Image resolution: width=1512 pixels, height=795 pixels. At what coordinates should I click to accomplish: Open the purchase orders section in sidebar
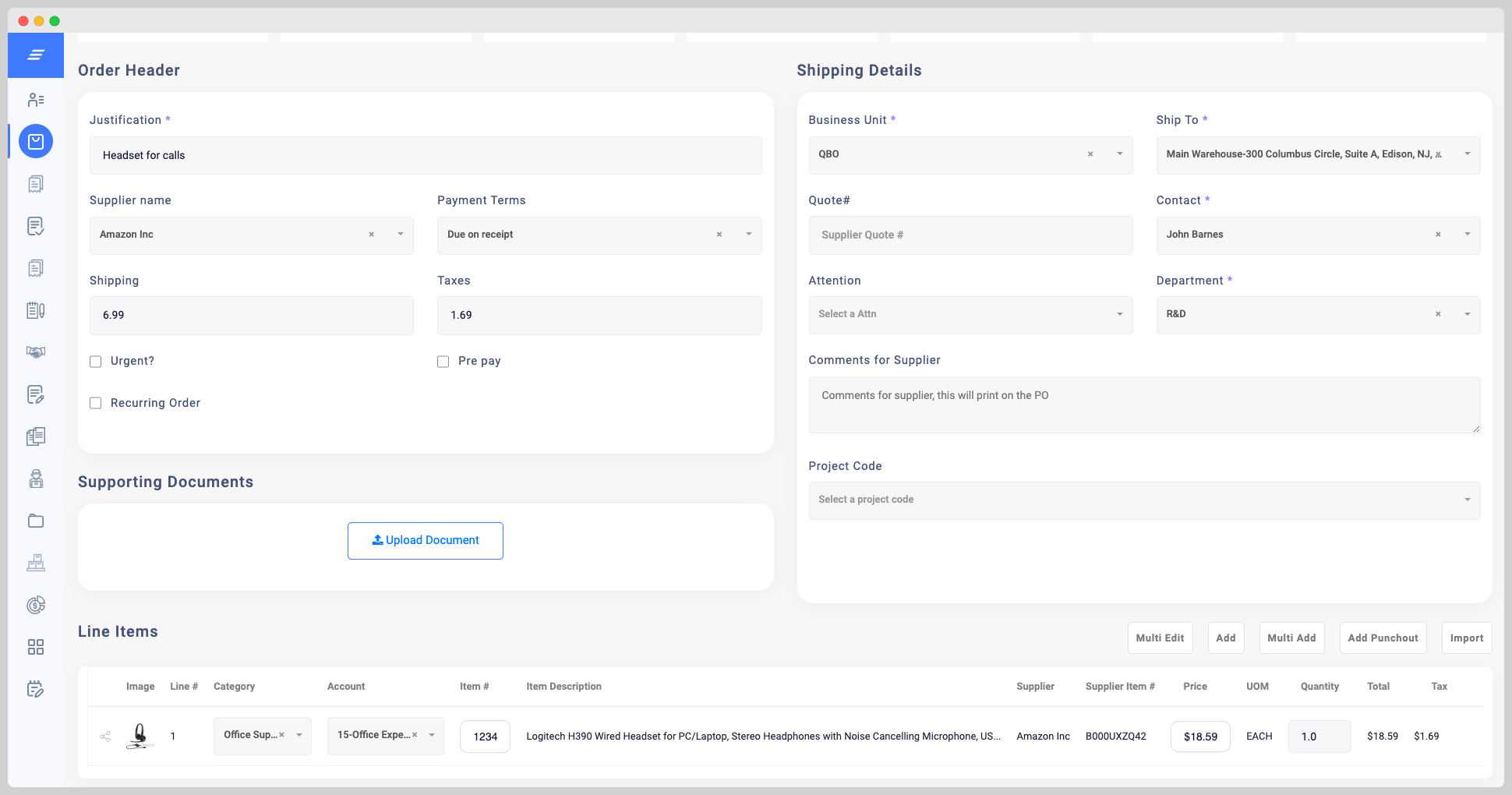(36, 141)
